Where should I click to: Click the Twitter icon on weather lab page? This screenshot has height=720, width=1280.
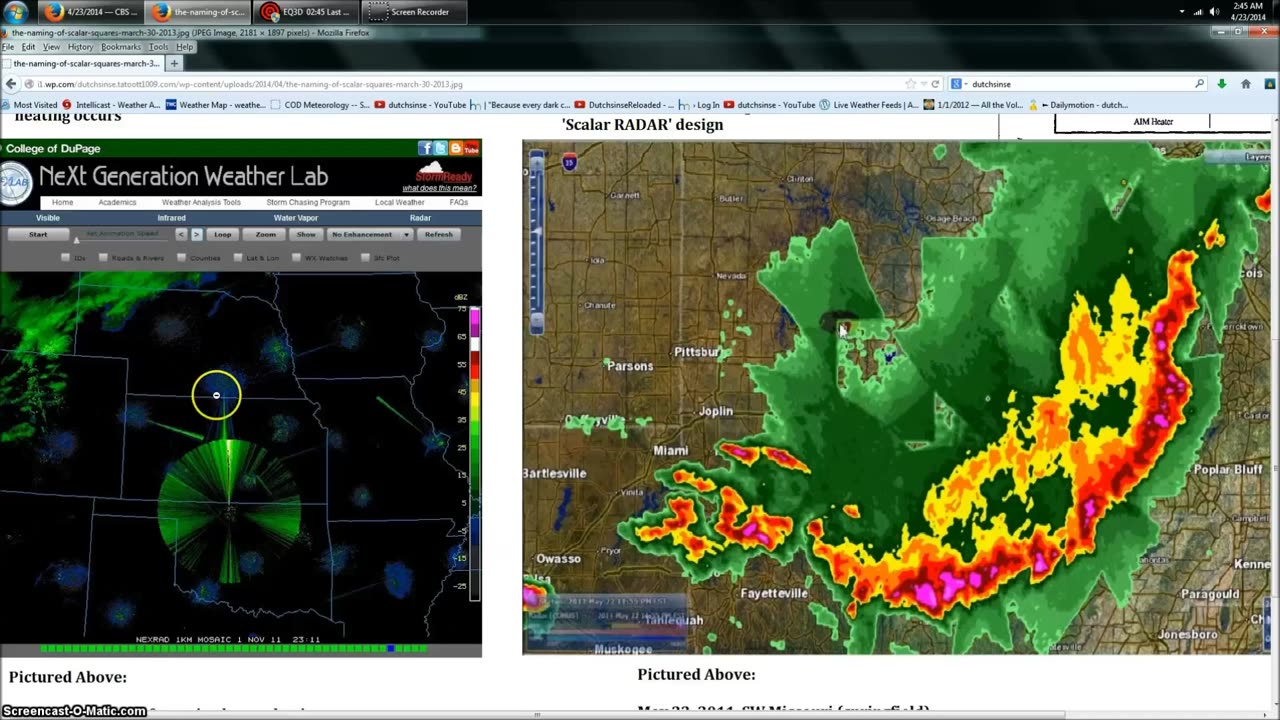[x=440, y=148]
